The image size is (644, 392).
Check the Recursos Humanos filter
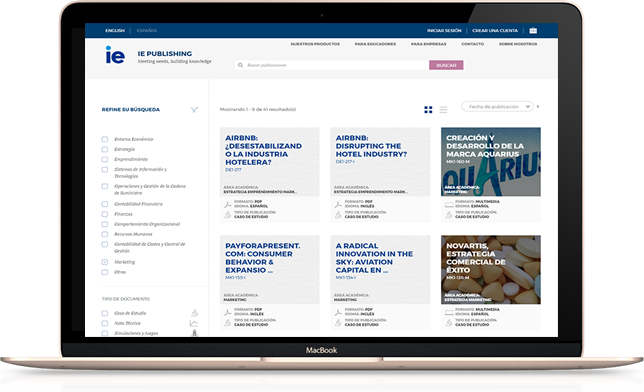(105, 234)
